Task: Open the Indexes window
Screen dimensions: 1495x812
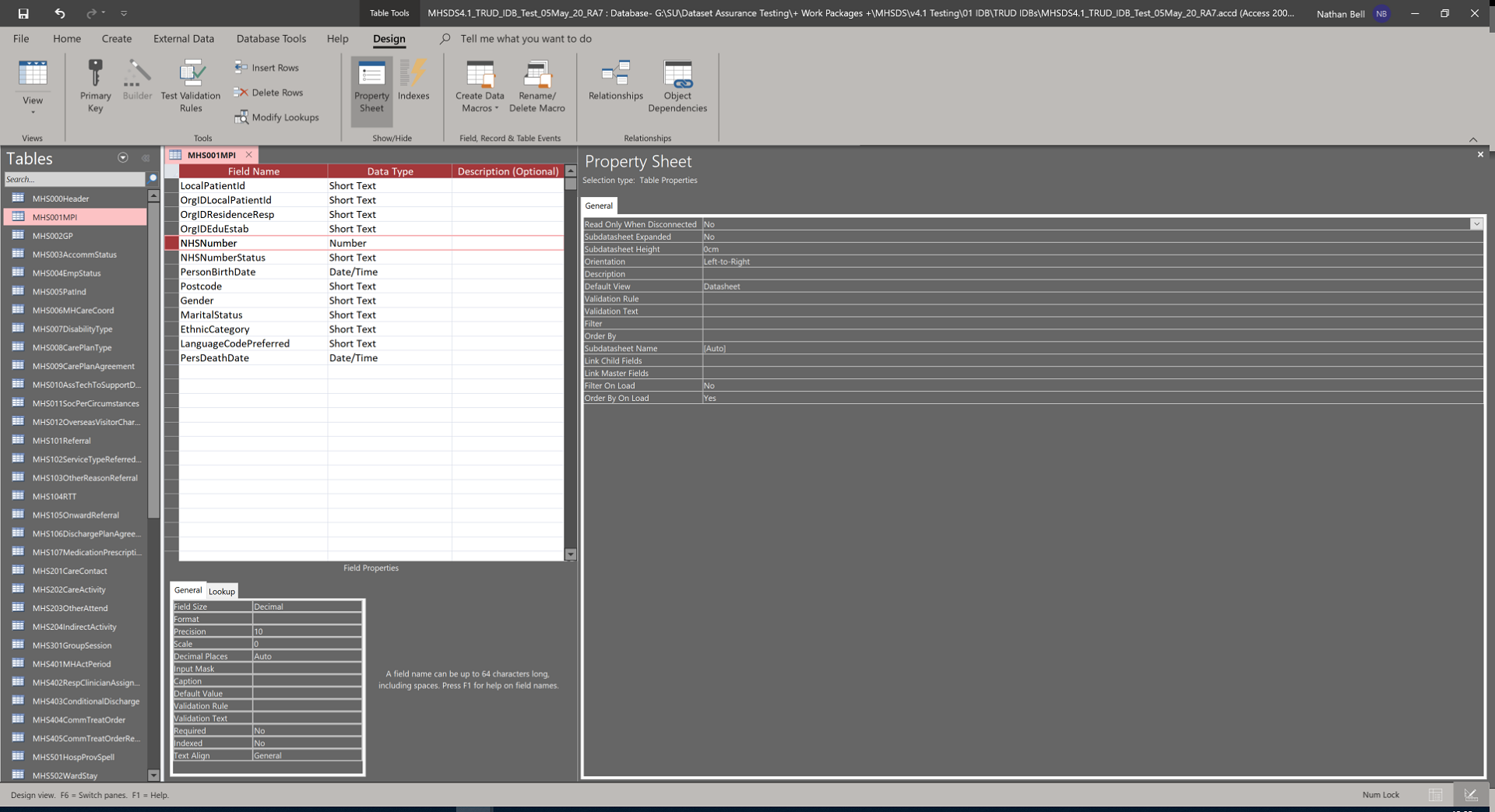Action: point(413,81)
